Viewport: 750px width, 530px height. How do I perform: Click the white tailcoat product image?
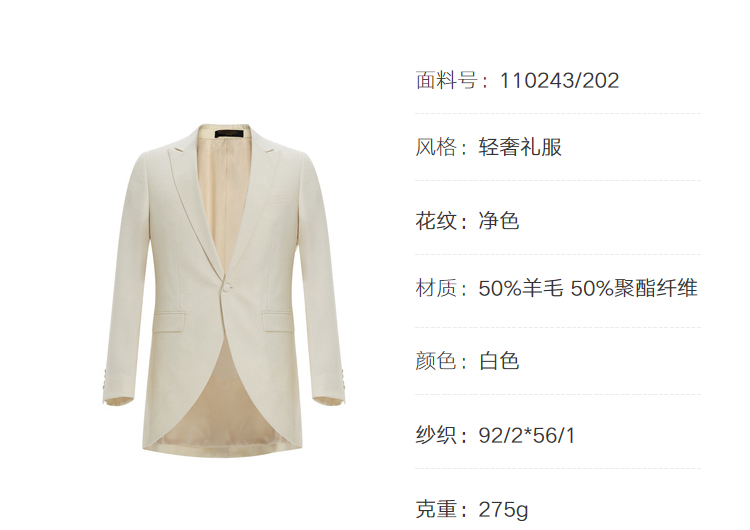(223, 289)
